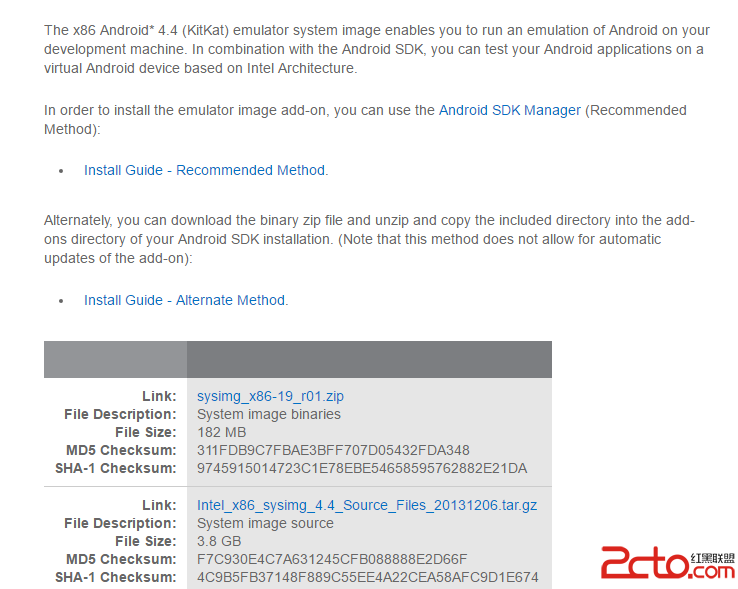Click the paragraph starting 'Alternately, you can download'
This screenshot has height=589, width=738.
(369, 239)
